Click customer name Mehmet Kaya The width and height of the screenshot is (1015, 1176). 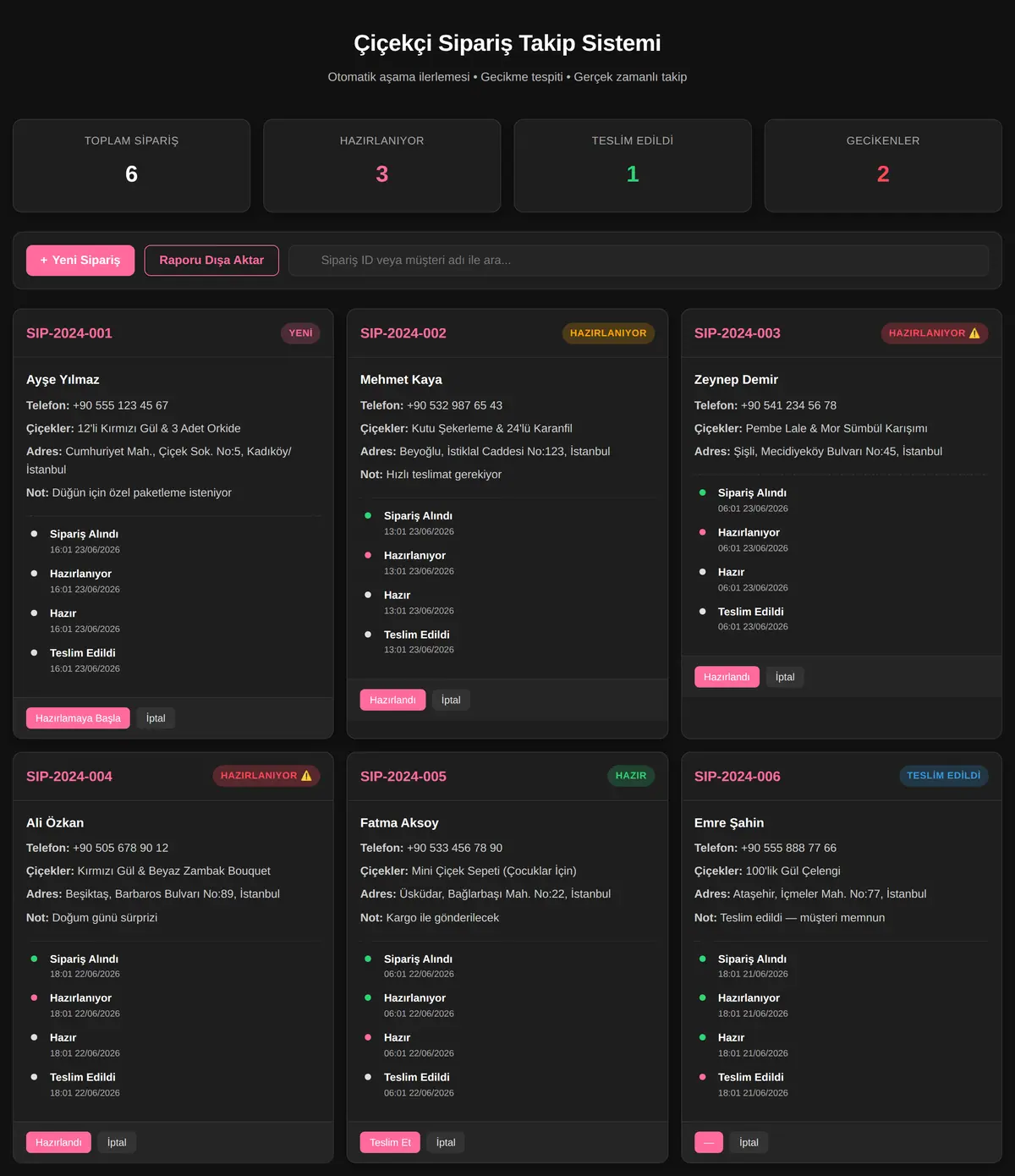(401, 380)
